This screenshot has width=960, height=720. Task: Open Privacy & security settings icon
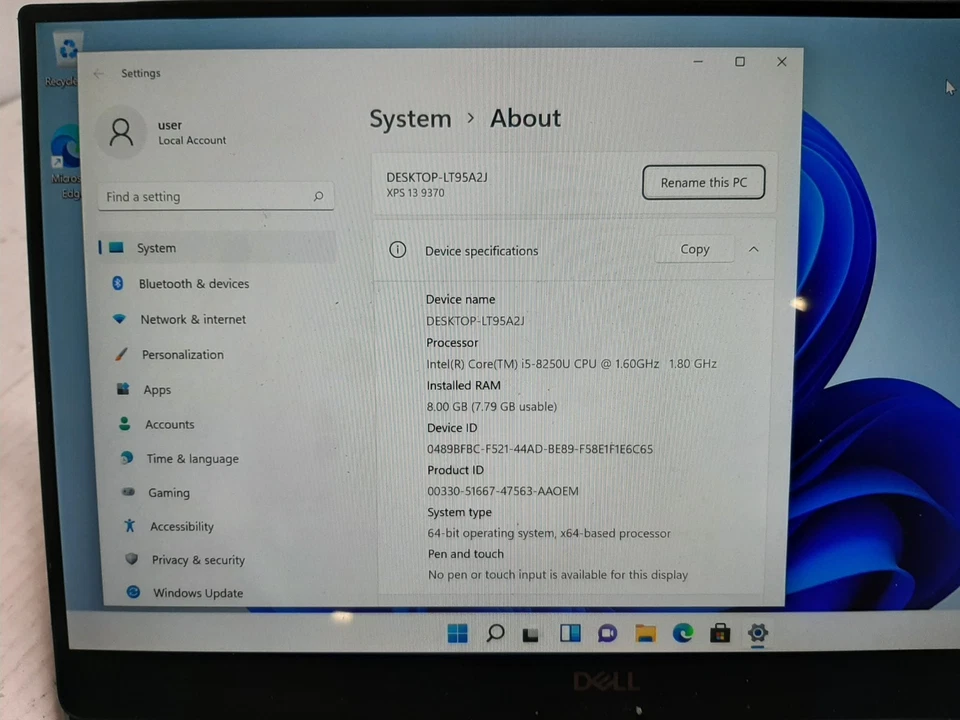pyautogui.click(x=131, y=560)
